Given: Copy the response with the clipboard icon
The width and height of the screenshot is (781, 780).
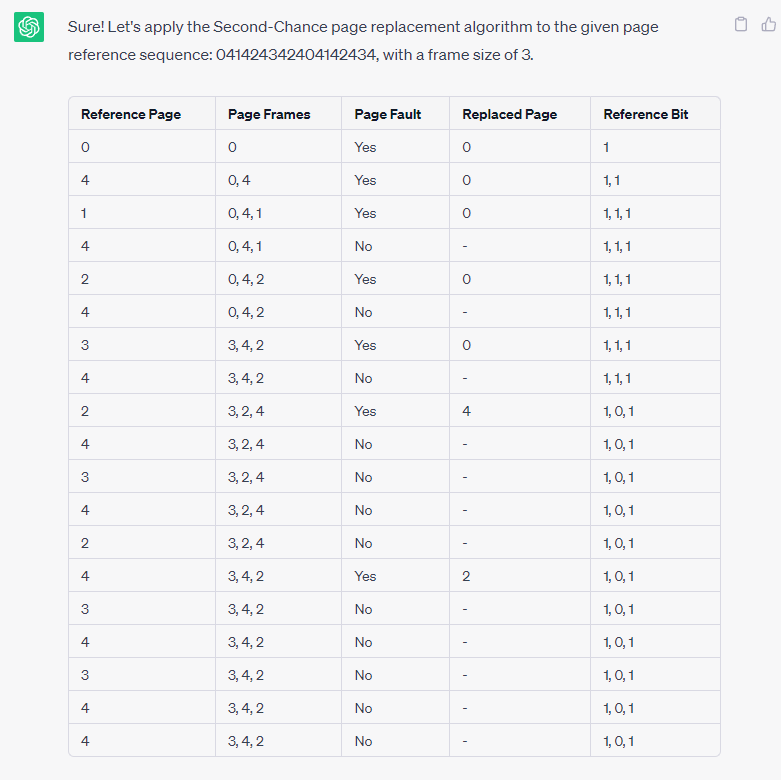Looking at the screenshot, I should [741, 24].
